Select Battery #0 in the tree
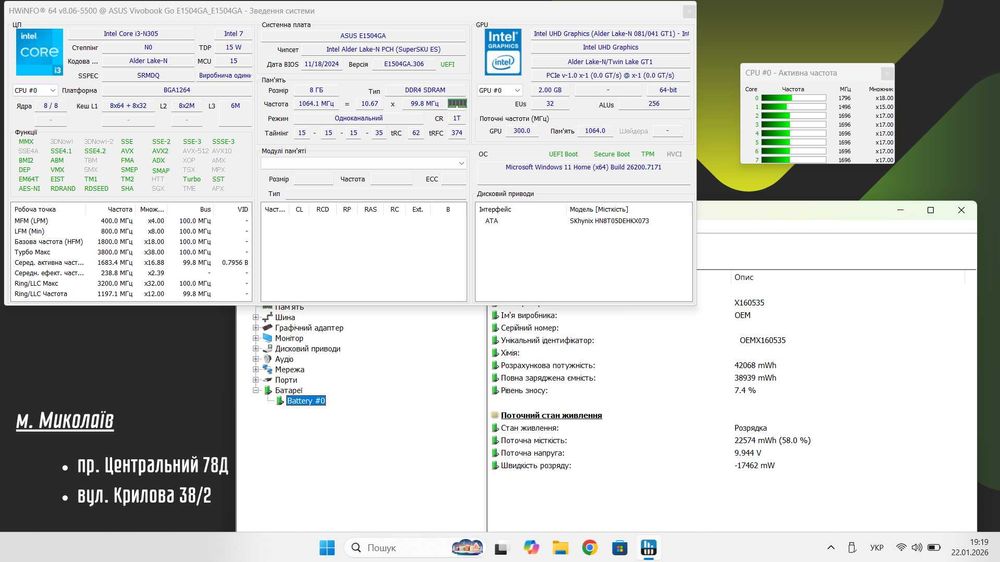 click(x=305, y=401)
